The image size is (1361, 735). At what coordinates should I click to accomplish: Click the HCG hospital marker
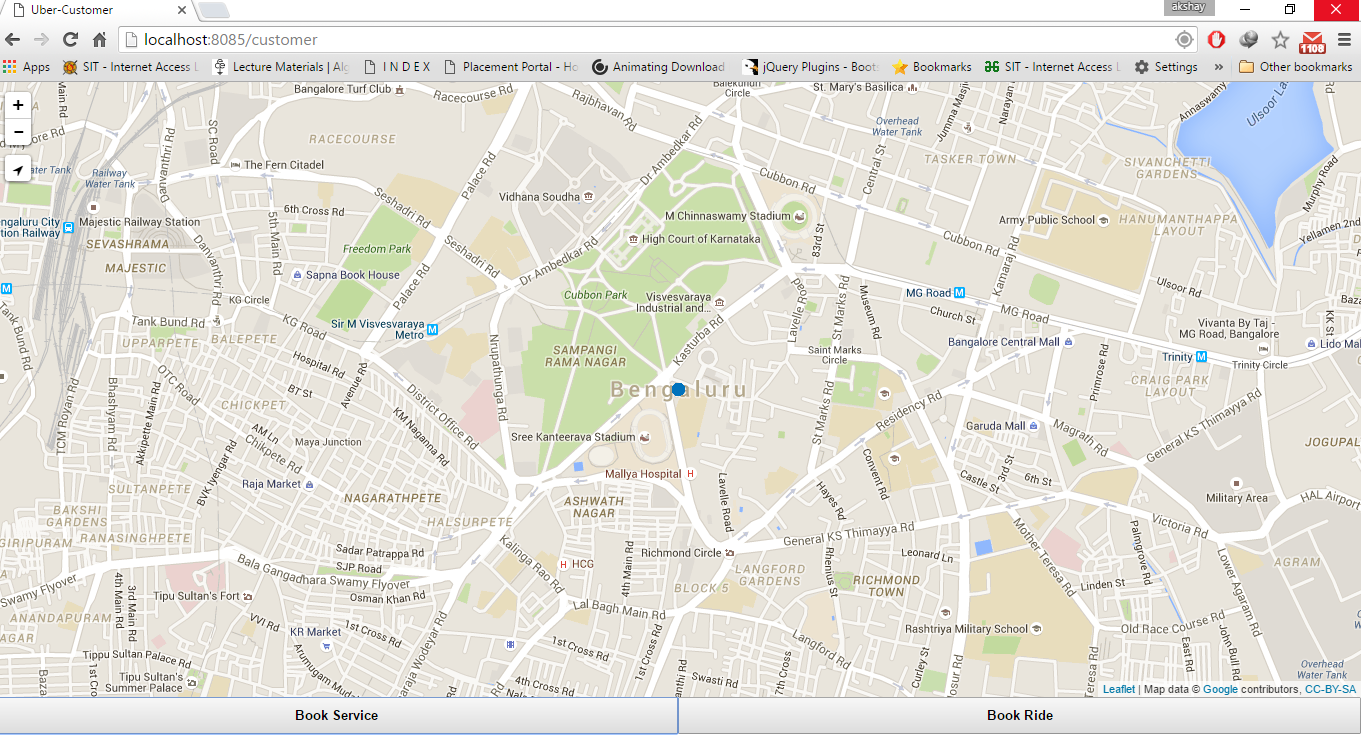click(x=563, y=564)
